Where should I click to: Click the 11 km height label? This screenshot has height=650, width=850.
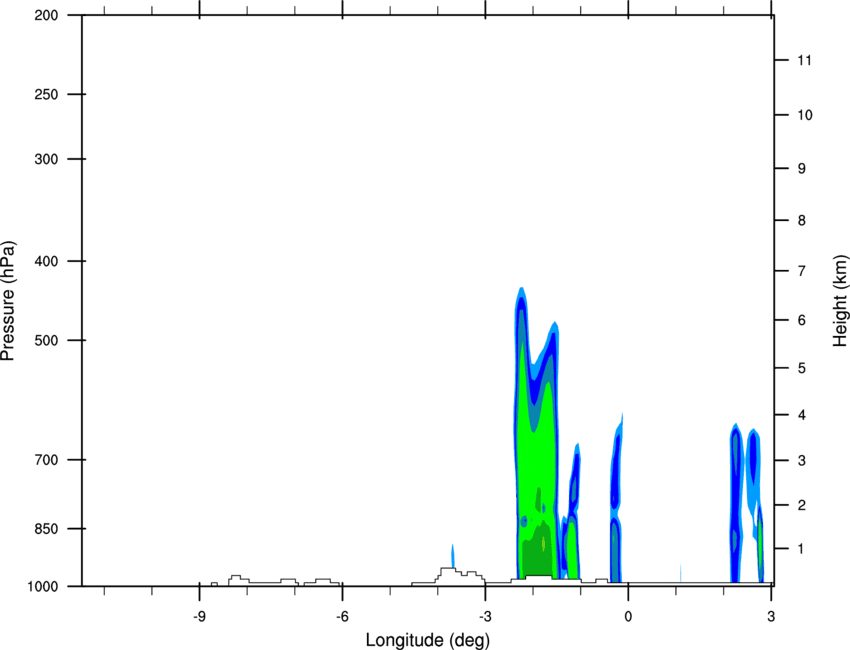[x=805, y=60]
